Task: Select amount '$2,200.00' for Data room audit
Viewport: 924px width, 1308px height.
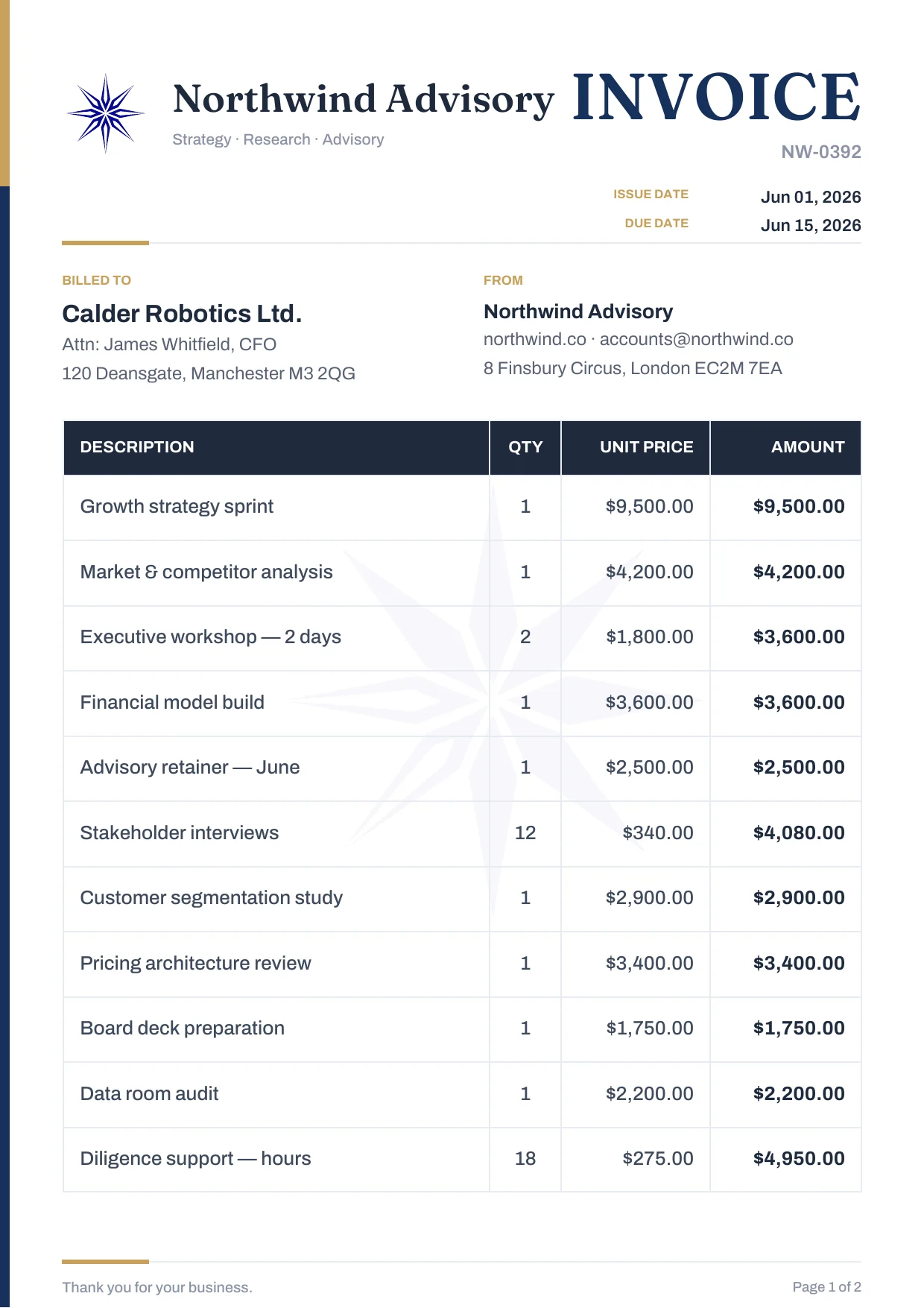Action: (x=799, y=1093)
